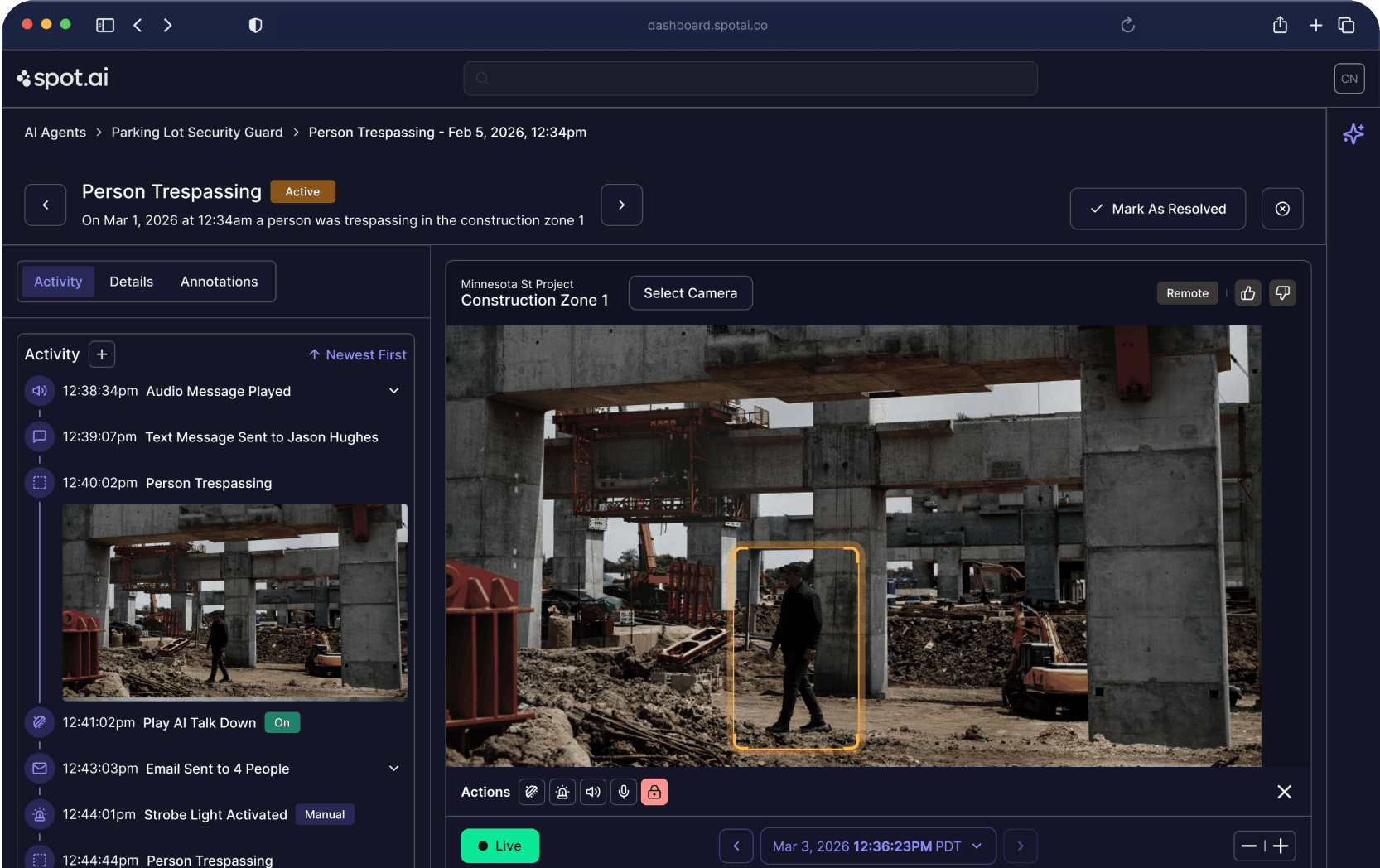1380x868 pixels.
Task: Click the Manual badge on Strobe Light Activated
Action: 325,815
